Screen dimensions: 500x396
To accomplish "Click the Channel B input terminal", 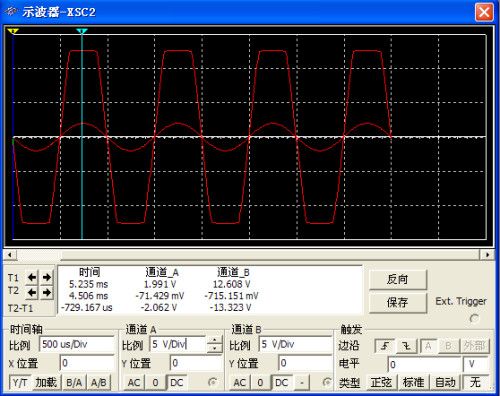I will pyautogui.click(x=327, y=382).
